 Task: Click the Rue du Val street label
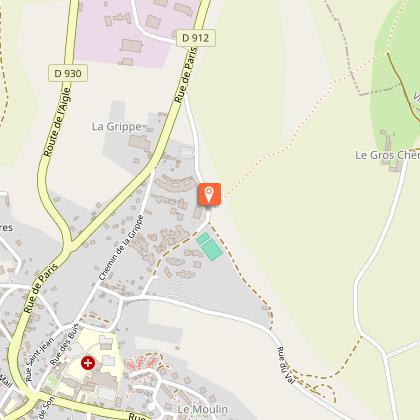286,365
